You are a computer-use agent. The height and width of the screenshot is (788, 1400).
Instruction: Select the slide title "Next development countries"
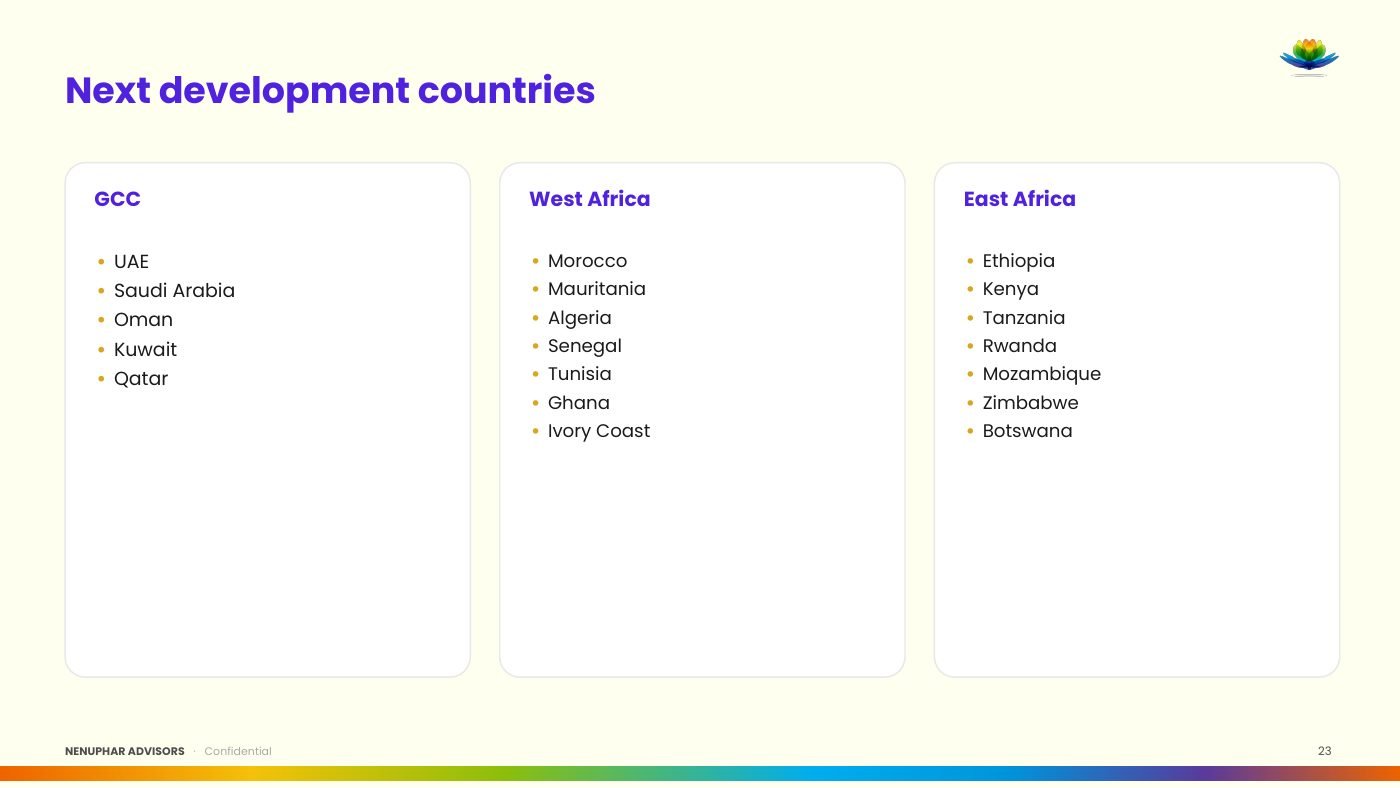click(330, 90)
